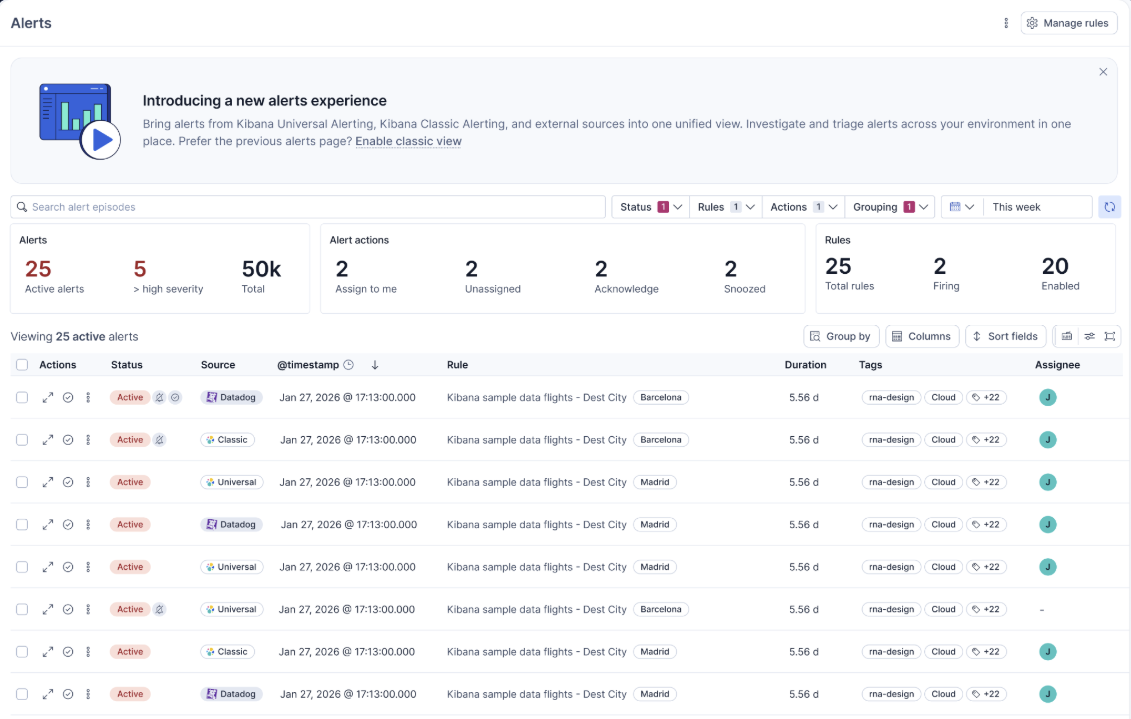Click the acknowledged badge in Datadog Barcelona status
This screenshot has height=719, width=1131.
pyautogui.click(x=175, y=397)
